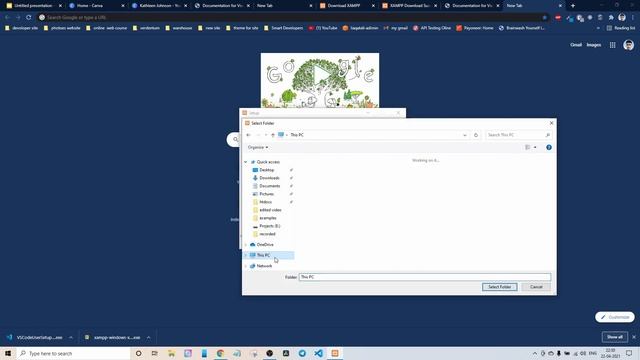Viewport: 640px width, 360px height.
Task: Click Show all downloads button
Action: click(x=614, y=337)
